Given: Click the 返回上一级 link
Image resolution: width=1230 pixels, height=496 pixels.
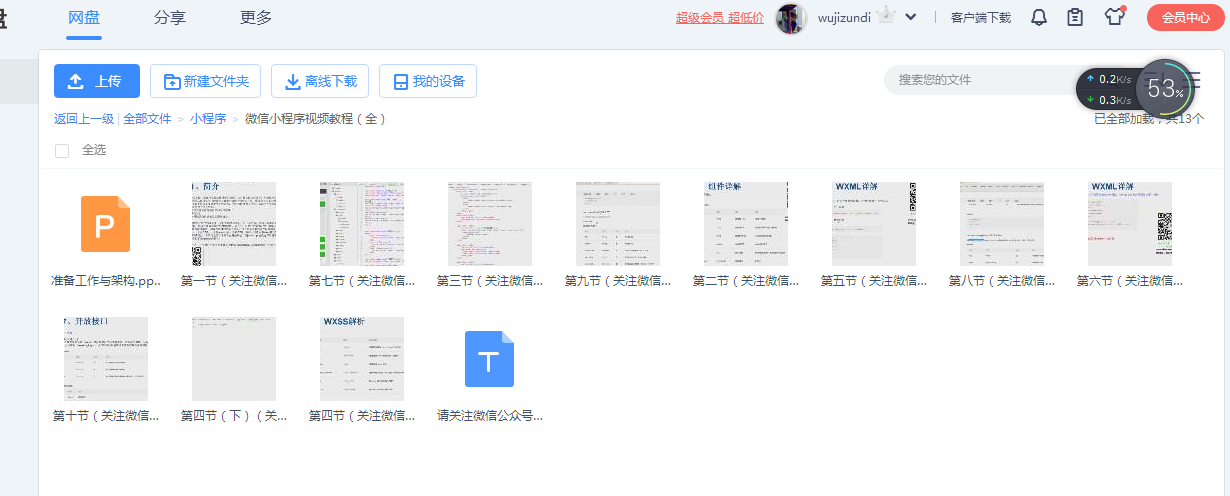Looking at the screenshot, I should [84, 118].
